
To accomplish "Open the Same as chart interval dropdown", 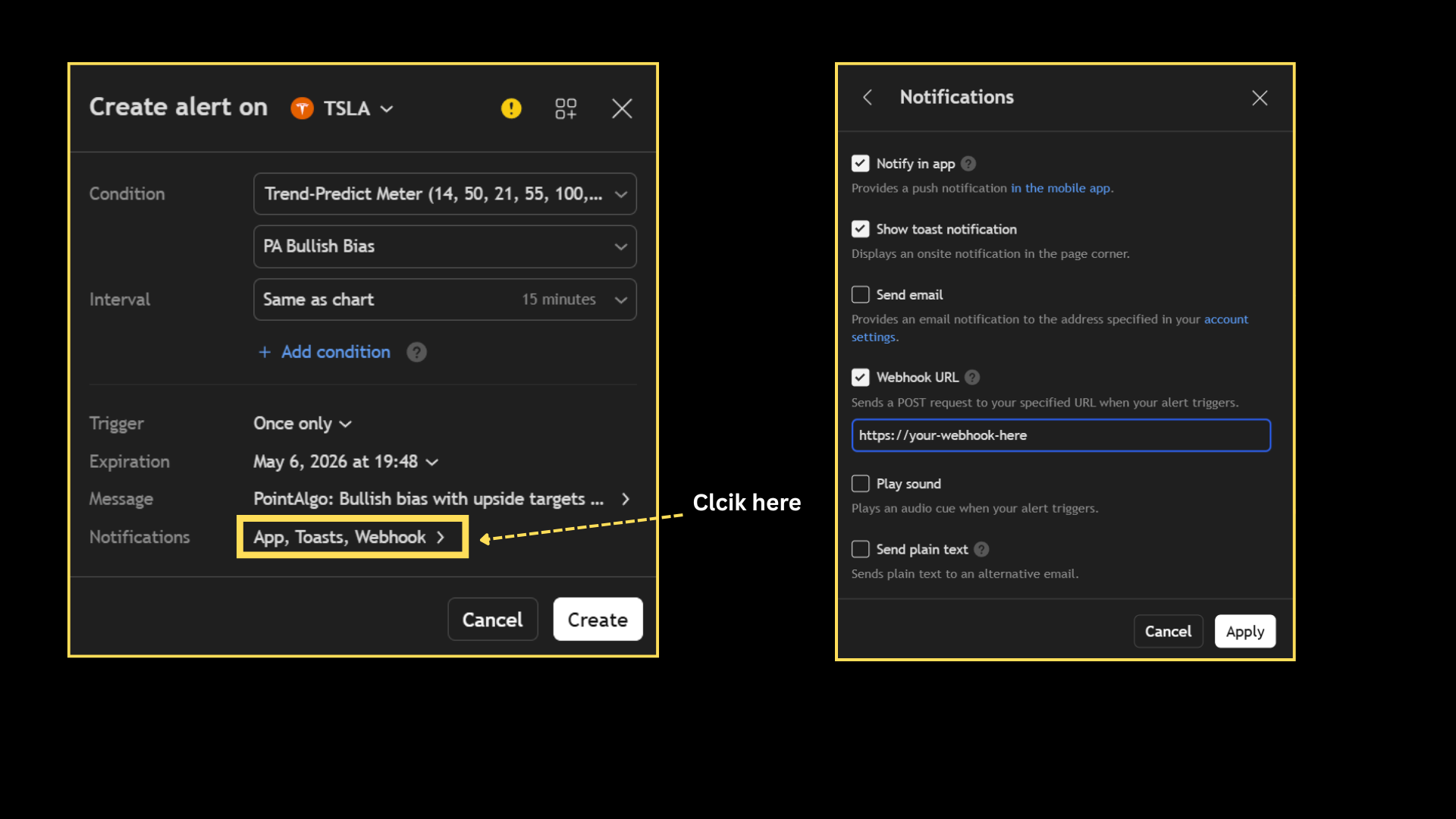I will (444, 300).
